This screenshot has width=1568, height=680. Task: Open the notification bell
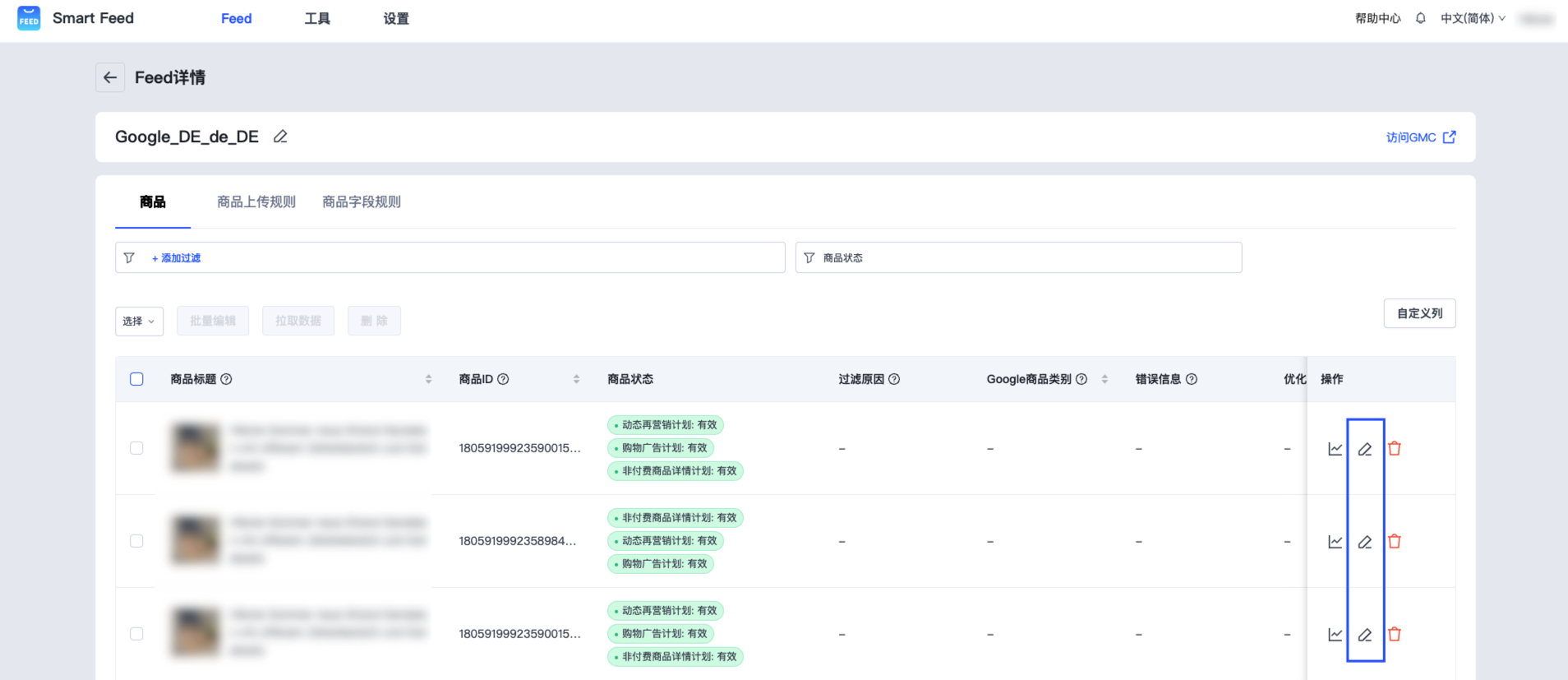coord(1420,18)
